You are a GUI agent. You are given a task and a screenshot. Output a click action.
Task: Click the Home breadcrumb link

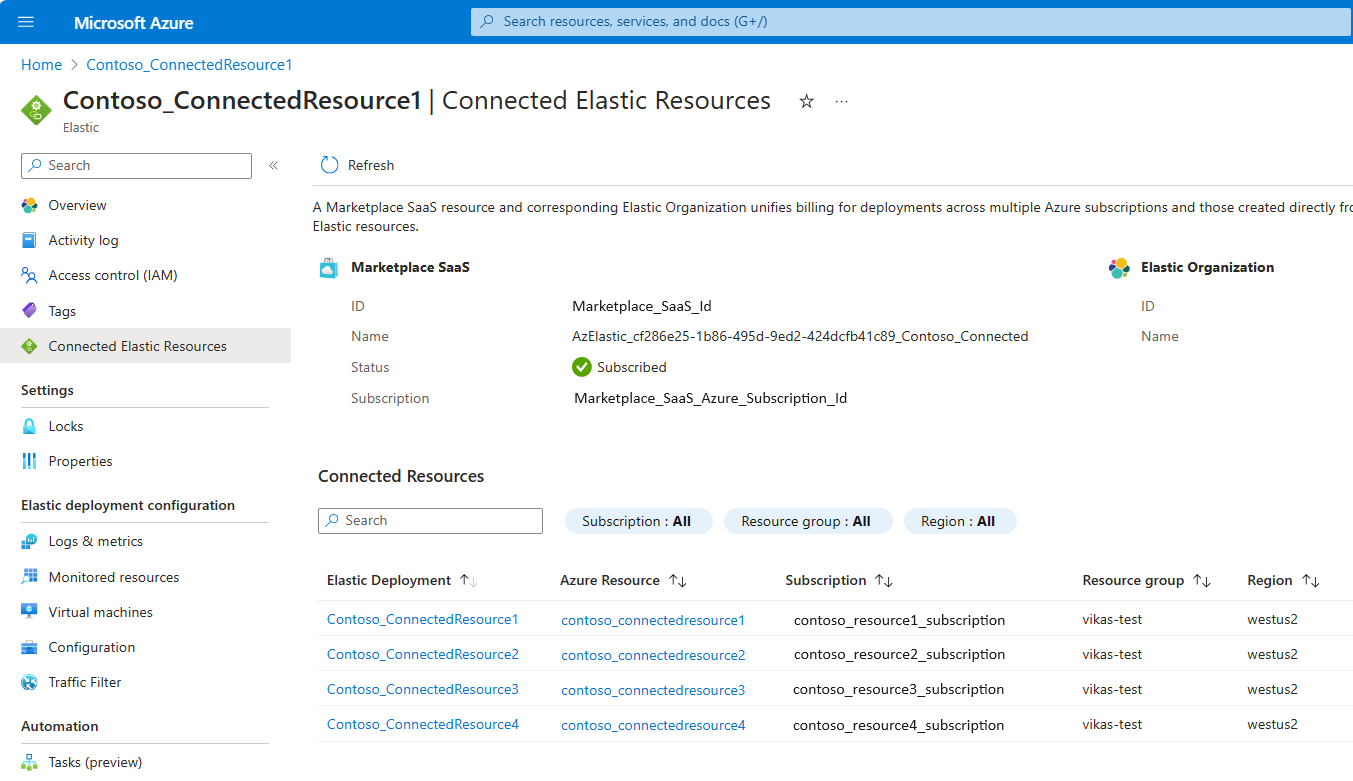point(41,65)
